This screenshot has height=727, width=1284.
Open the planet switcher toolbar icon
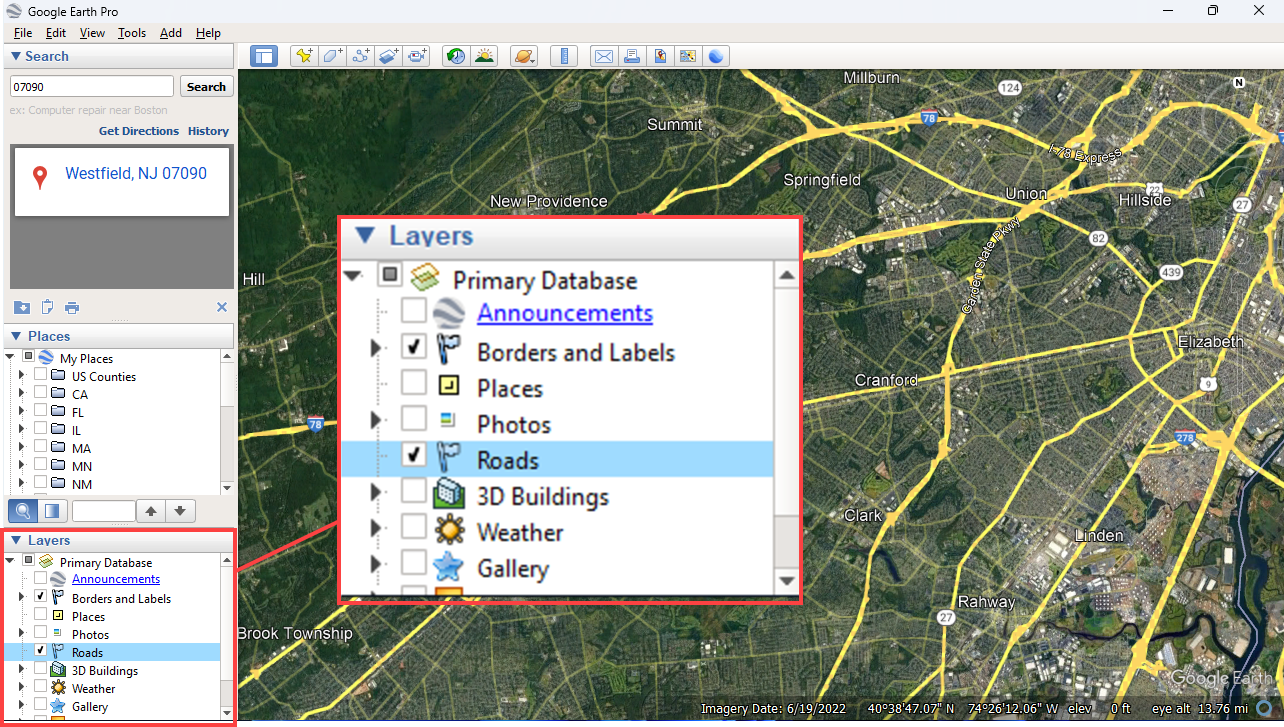tap(524, 56)
